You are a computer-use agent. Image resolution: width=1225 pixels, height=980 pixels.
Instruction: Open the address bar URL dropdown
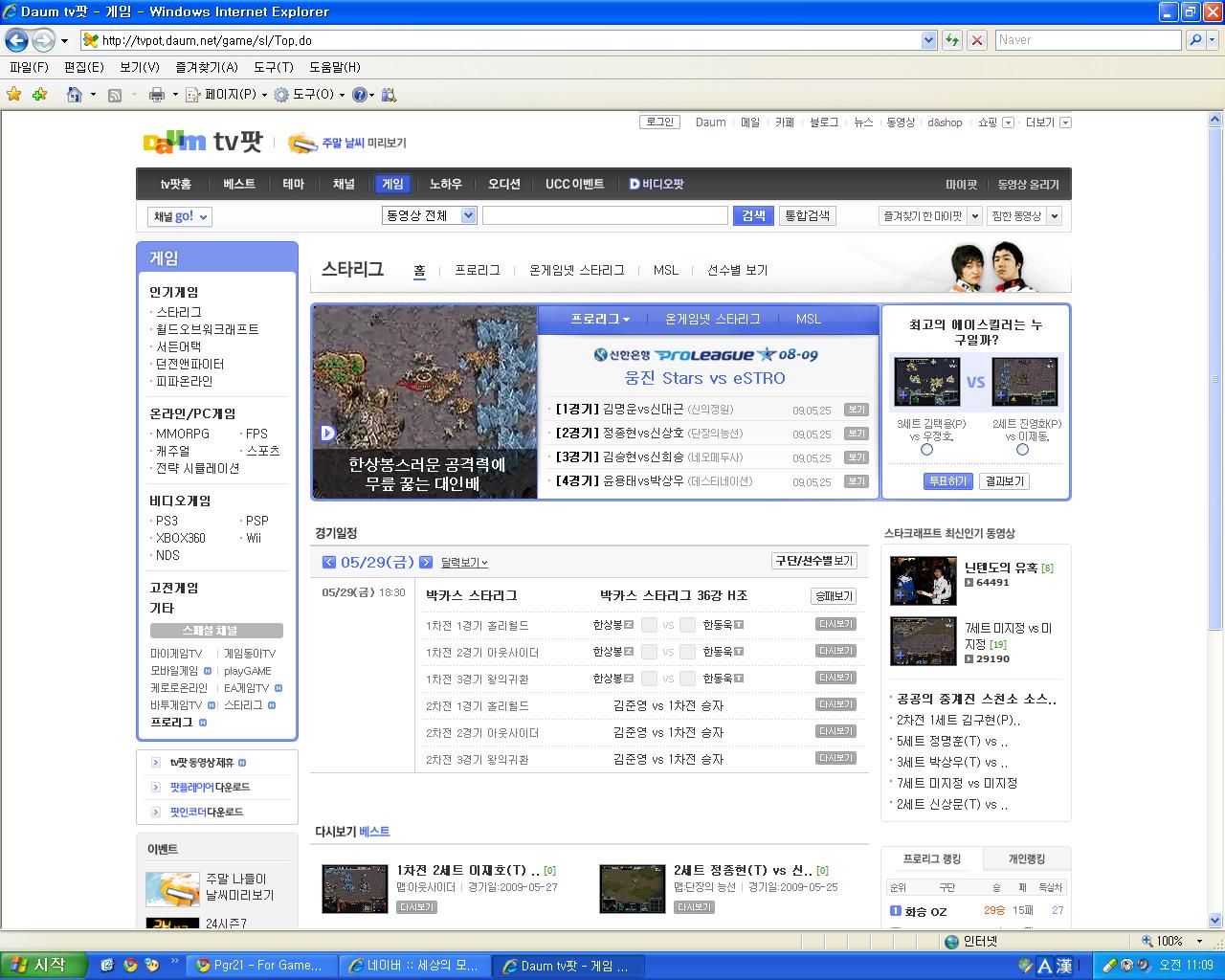tap(928, 40)
